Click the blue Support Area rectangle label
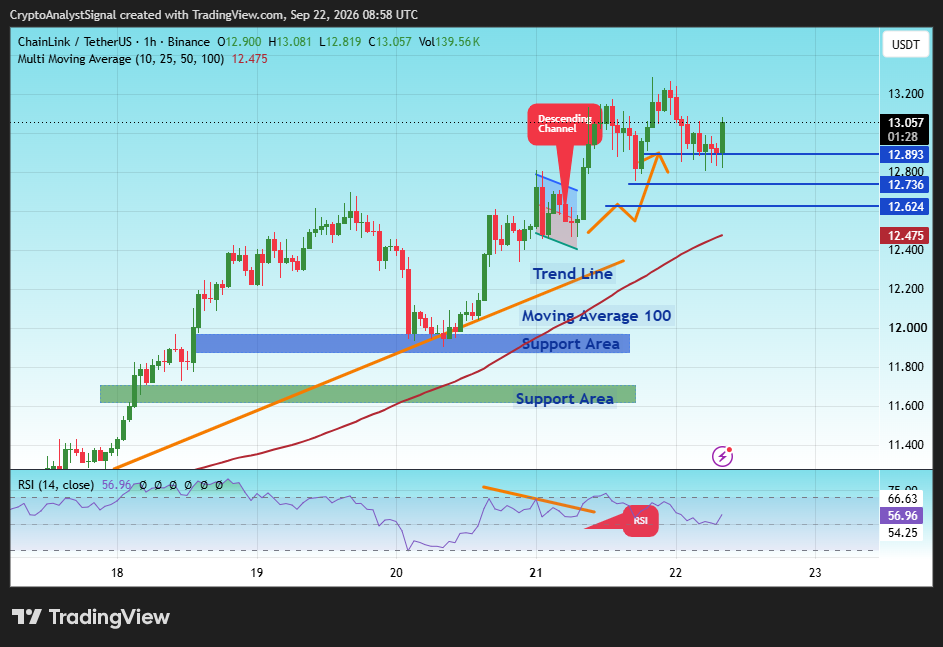Viewport: 943px width, 647px height. [x=570, y=344]
